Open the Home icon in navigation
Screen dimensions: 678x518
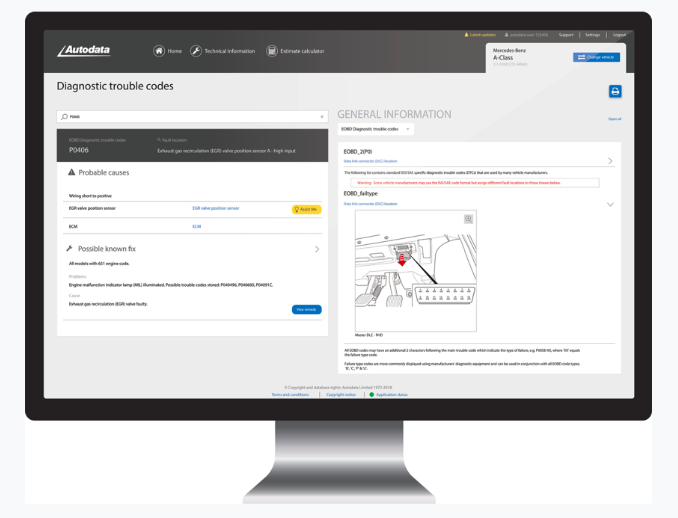tap(159, 51)
